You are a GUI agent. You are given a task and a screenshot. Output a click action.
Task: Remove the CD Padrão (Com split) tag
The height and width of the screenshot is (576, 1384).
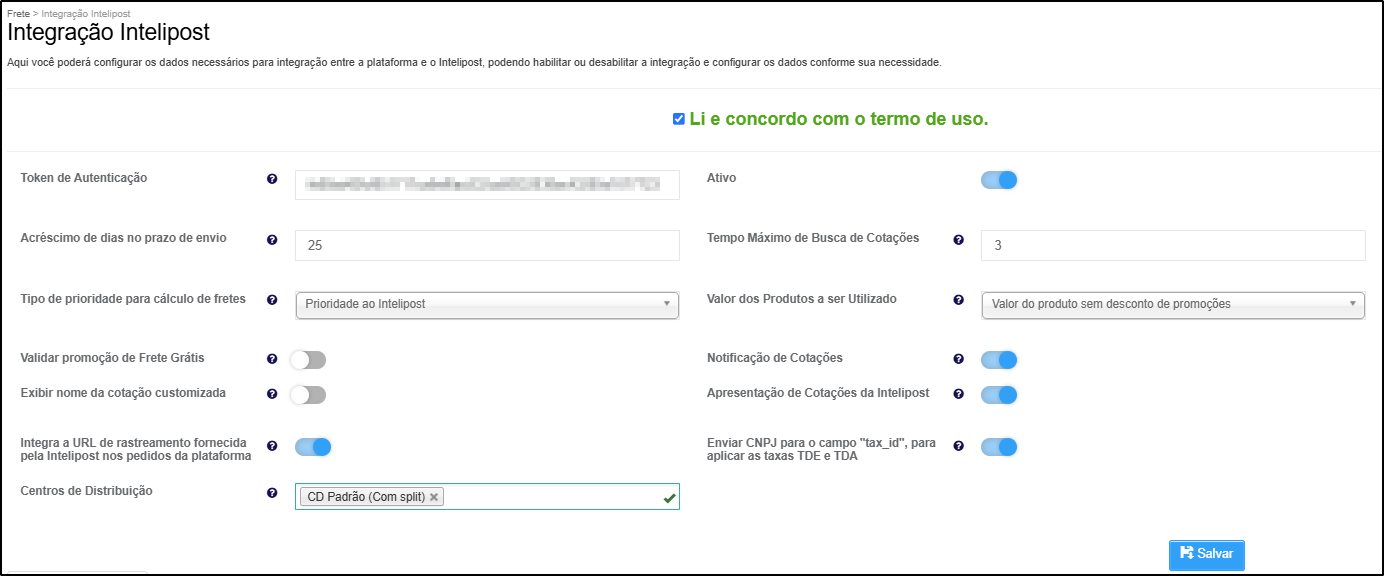coord(434,497)
